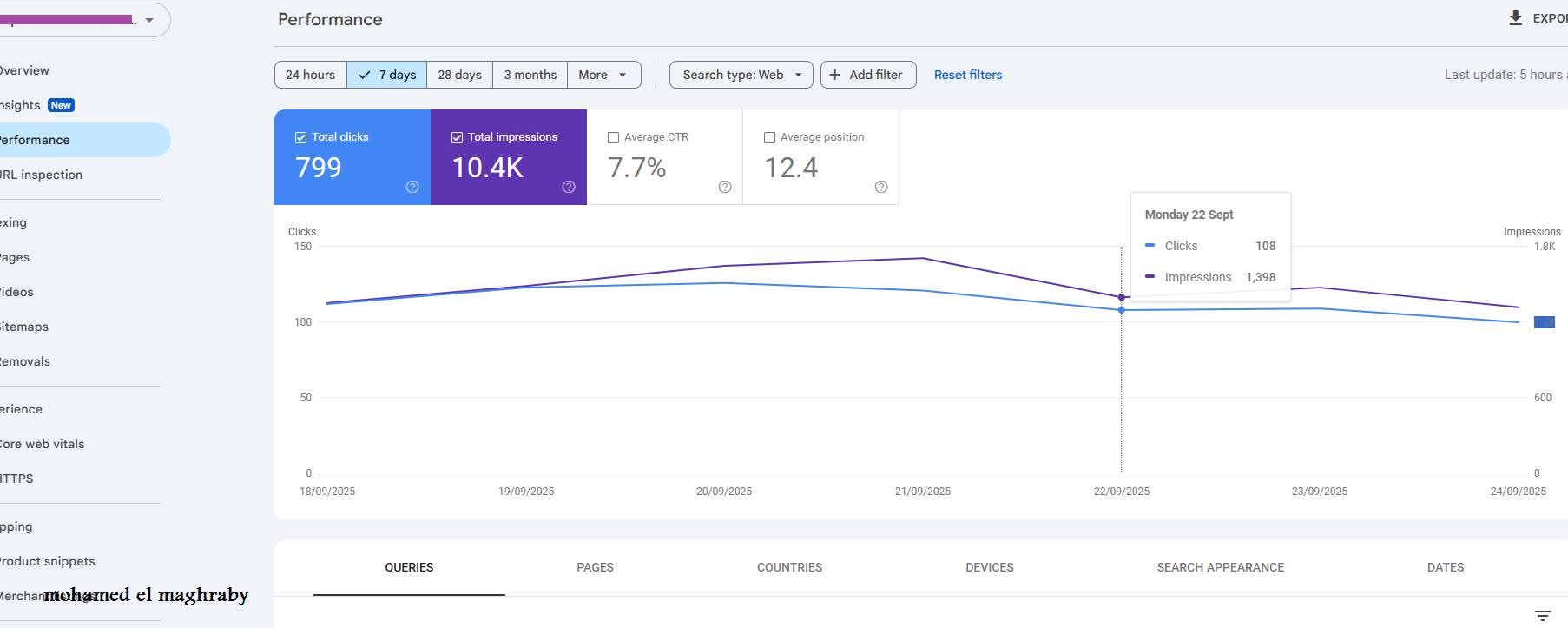Viewport: 1568px width, 628px height.
Task: Open help icon on Total impressions card
Action: (x=569, y=187)
